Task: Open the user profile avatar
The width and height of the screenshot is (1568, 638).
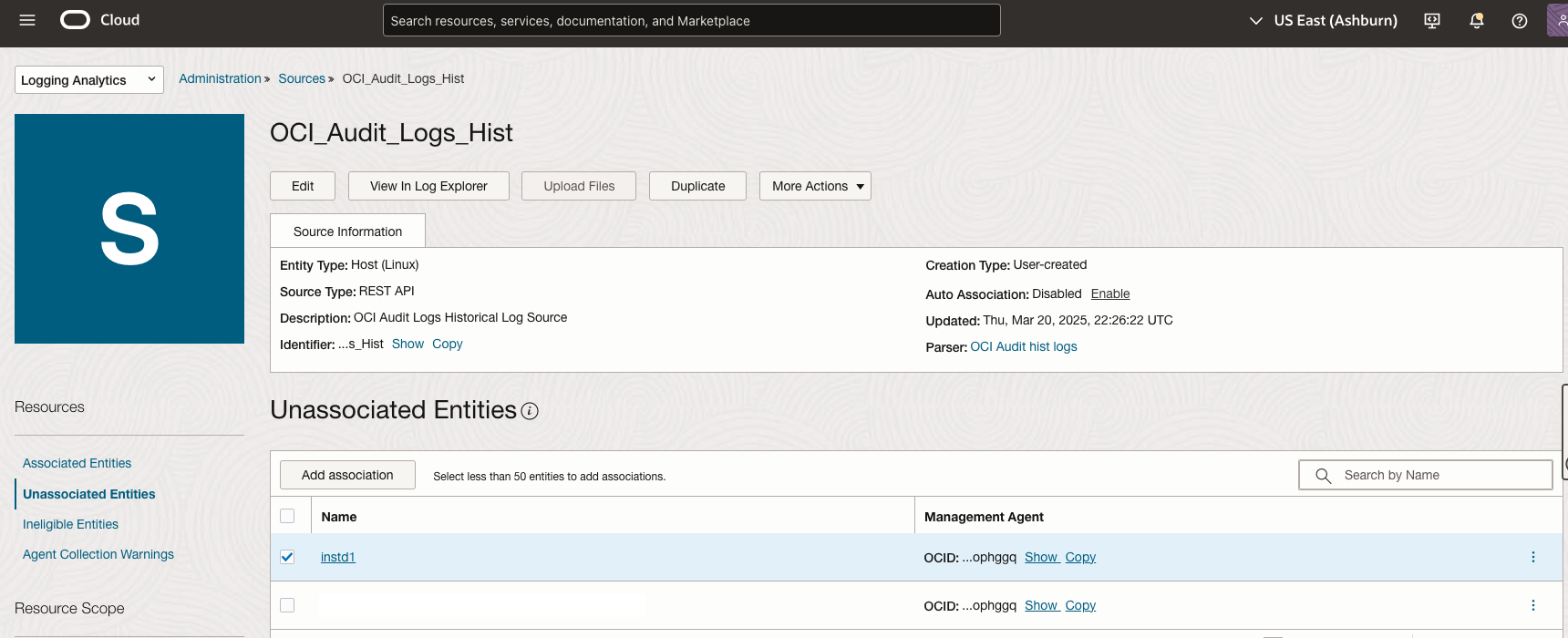Action: (x=1557, y=20)
